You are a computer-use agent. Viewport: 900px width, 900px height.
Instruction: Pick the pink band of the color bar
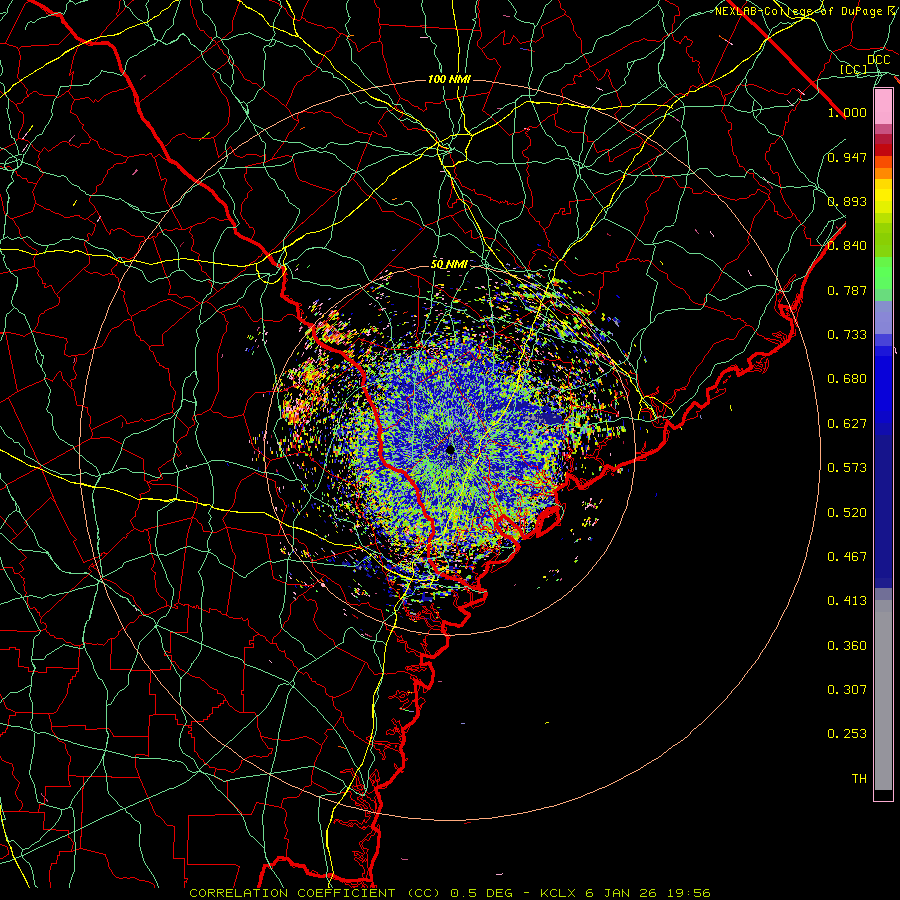coord(883,107)
